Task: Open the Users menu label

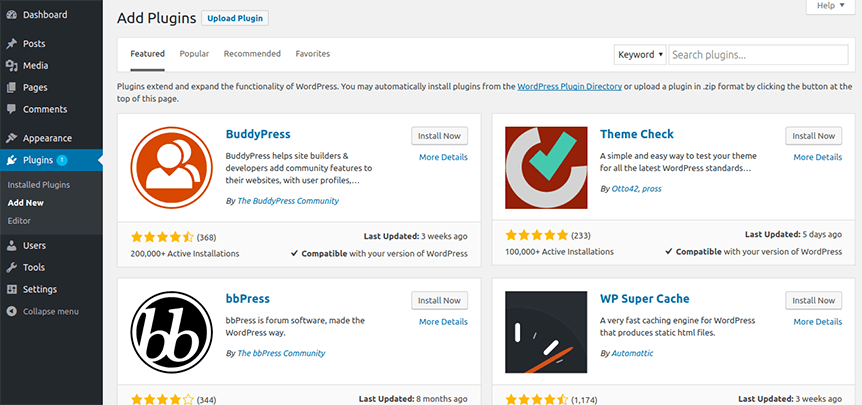Action: [x=34, y=246]
